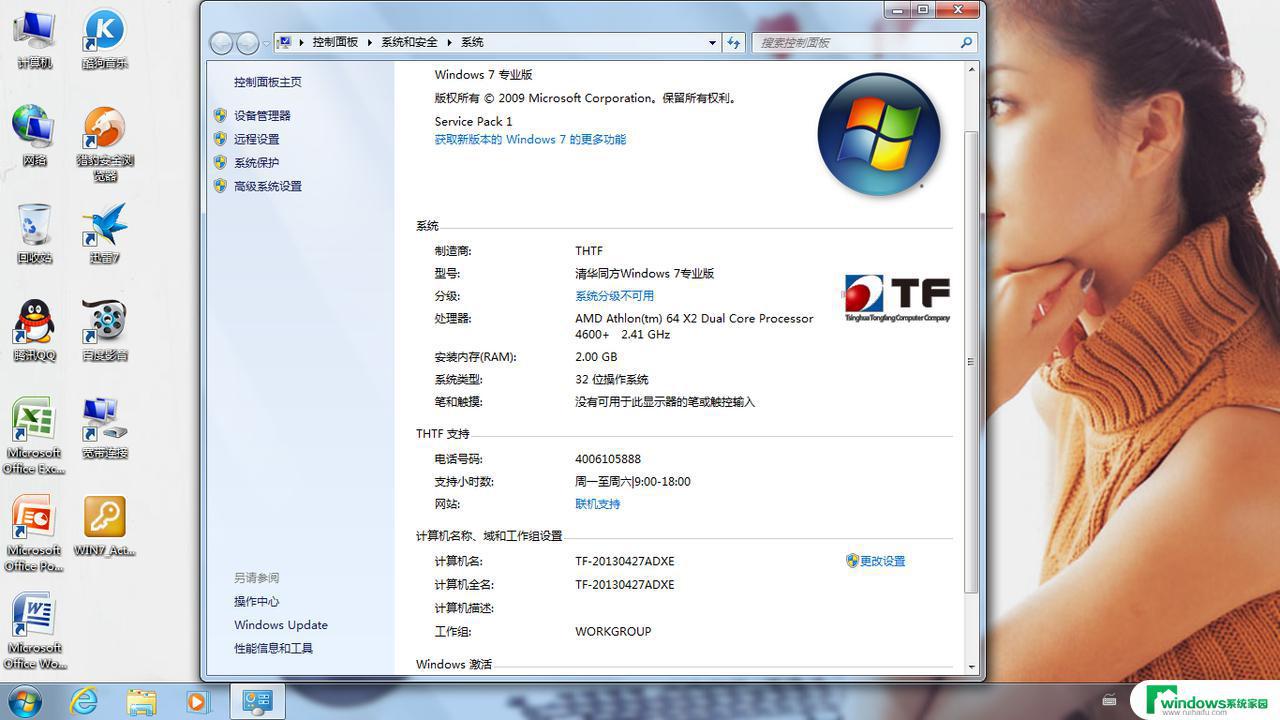Image resolution: width=1280 pixels, height=720 pixels.
Task: Click the 系统分级不可用 rating link
Action: [614, 296]
